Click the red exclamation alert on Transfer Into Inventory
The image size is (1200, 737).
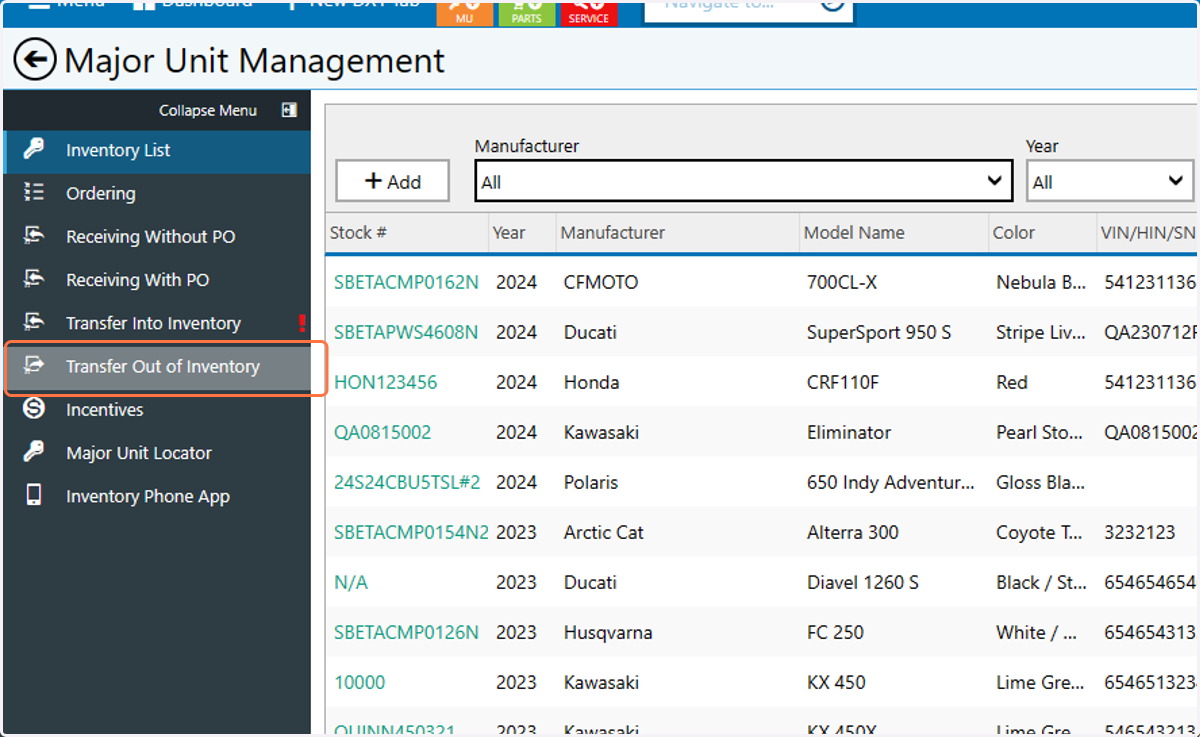302,323
